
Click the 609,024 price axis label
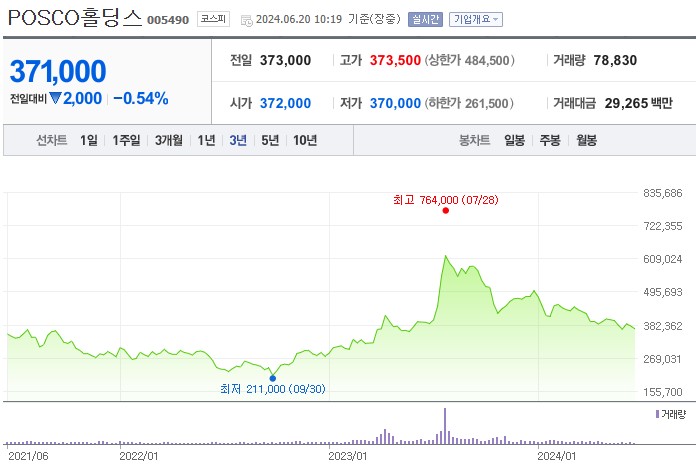(x=662, y=259)
